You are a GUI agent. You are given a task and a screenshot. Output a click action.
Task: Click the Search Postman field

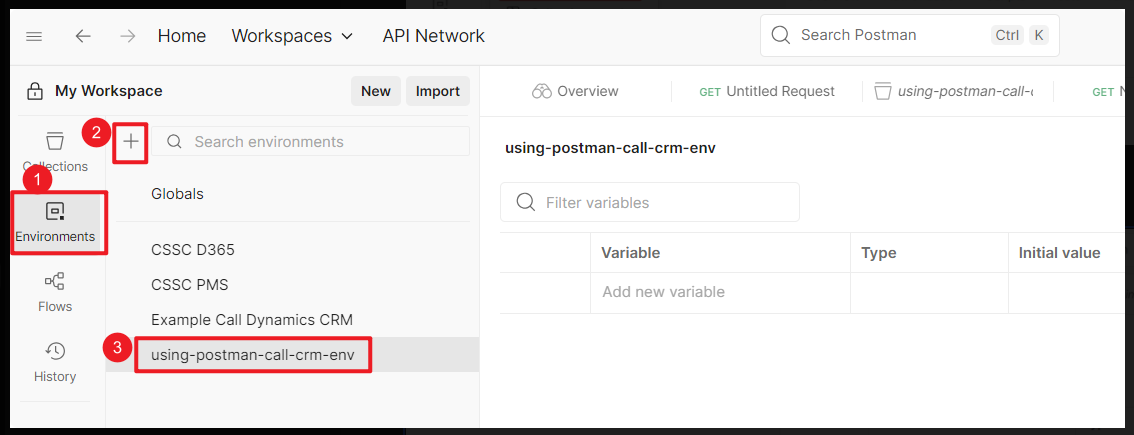click(x=909, y=35)
